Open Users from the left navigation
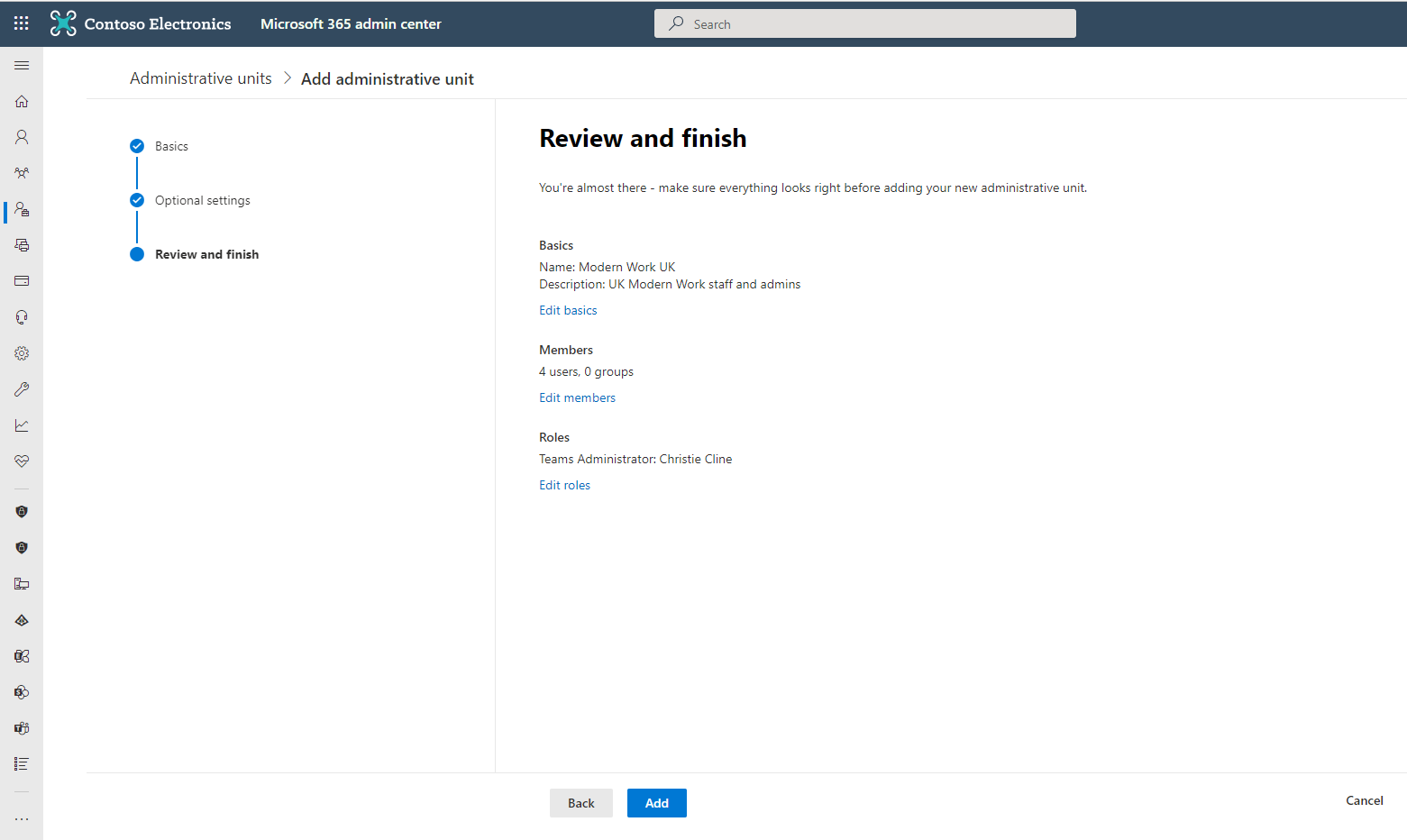 (22, 137)
